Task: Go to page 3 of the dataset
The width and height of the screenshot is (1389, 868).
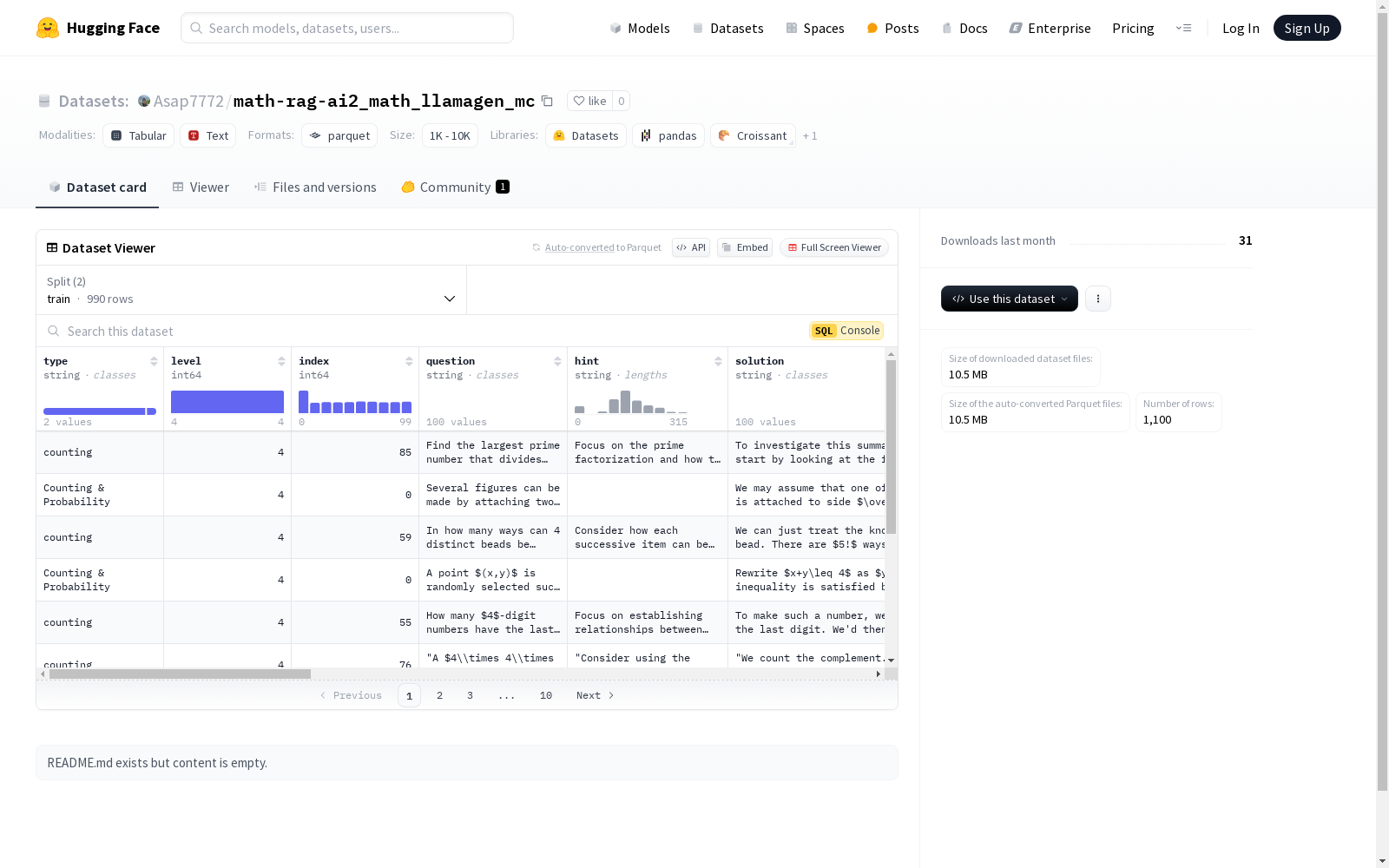Action: coord(471,695)
